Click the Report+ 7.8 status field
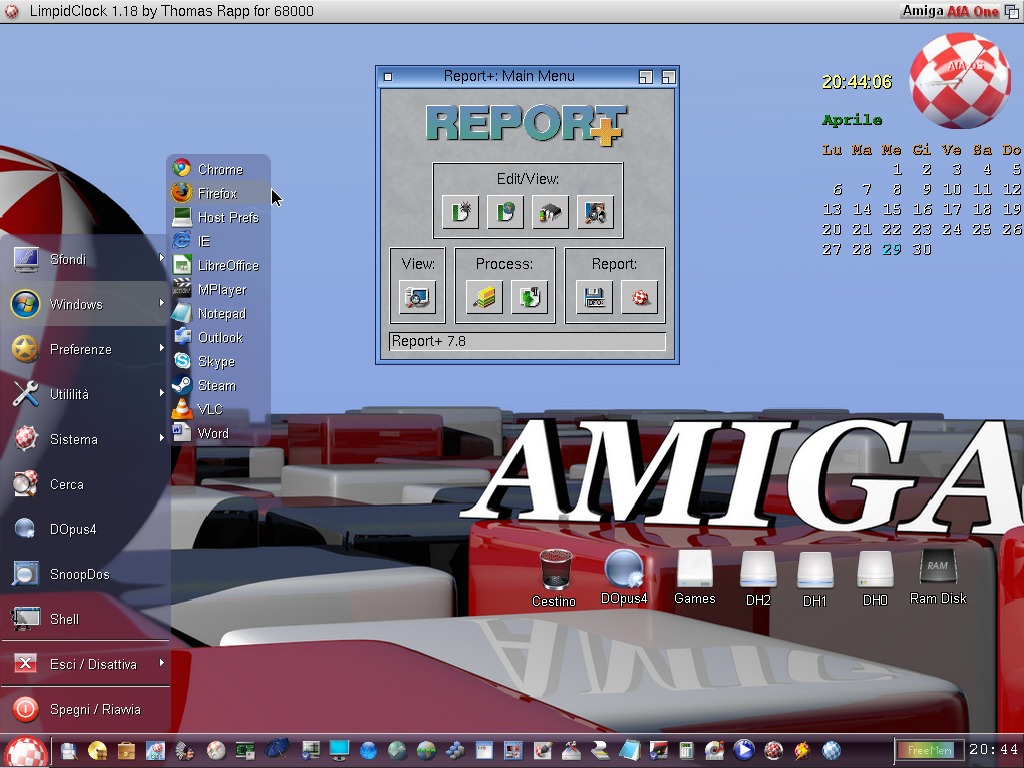Screen dimensions: 1024x768 [527, 341]
